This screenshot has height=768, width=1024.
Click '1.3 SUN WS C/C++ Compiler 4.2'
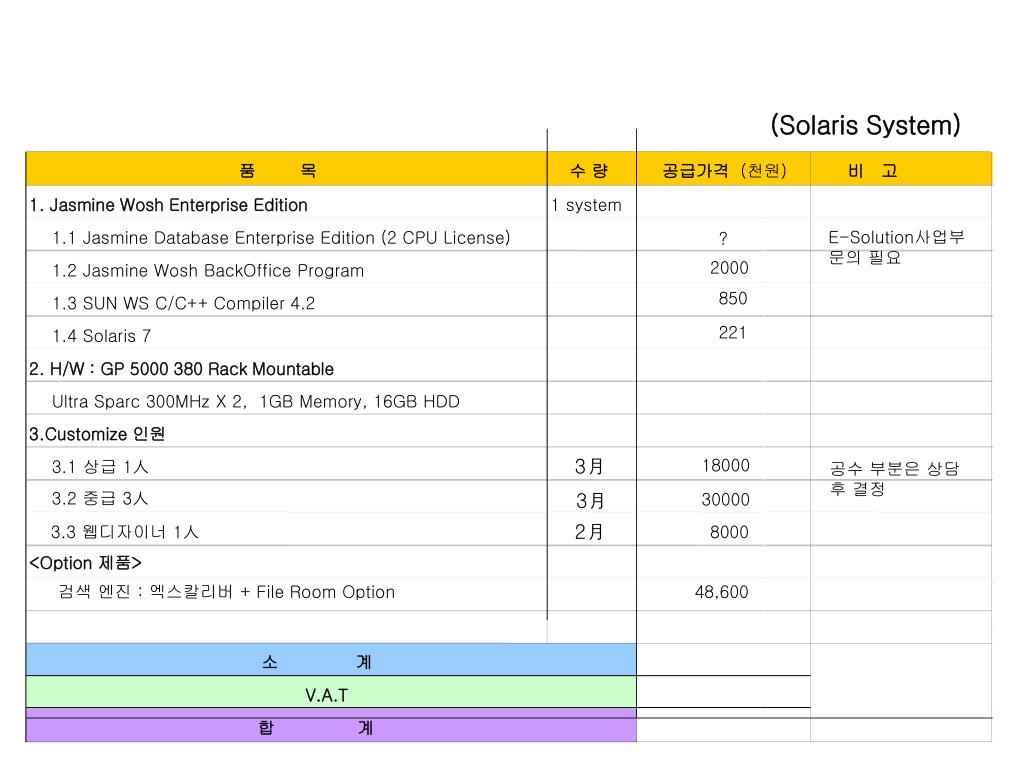184,303
